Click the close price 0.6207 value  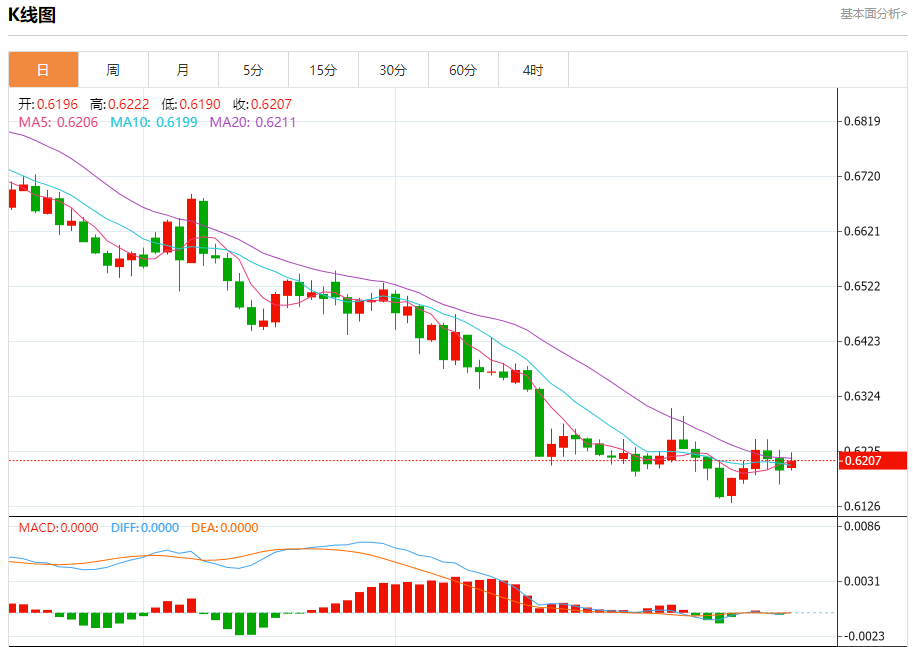(x=271, y=104)
